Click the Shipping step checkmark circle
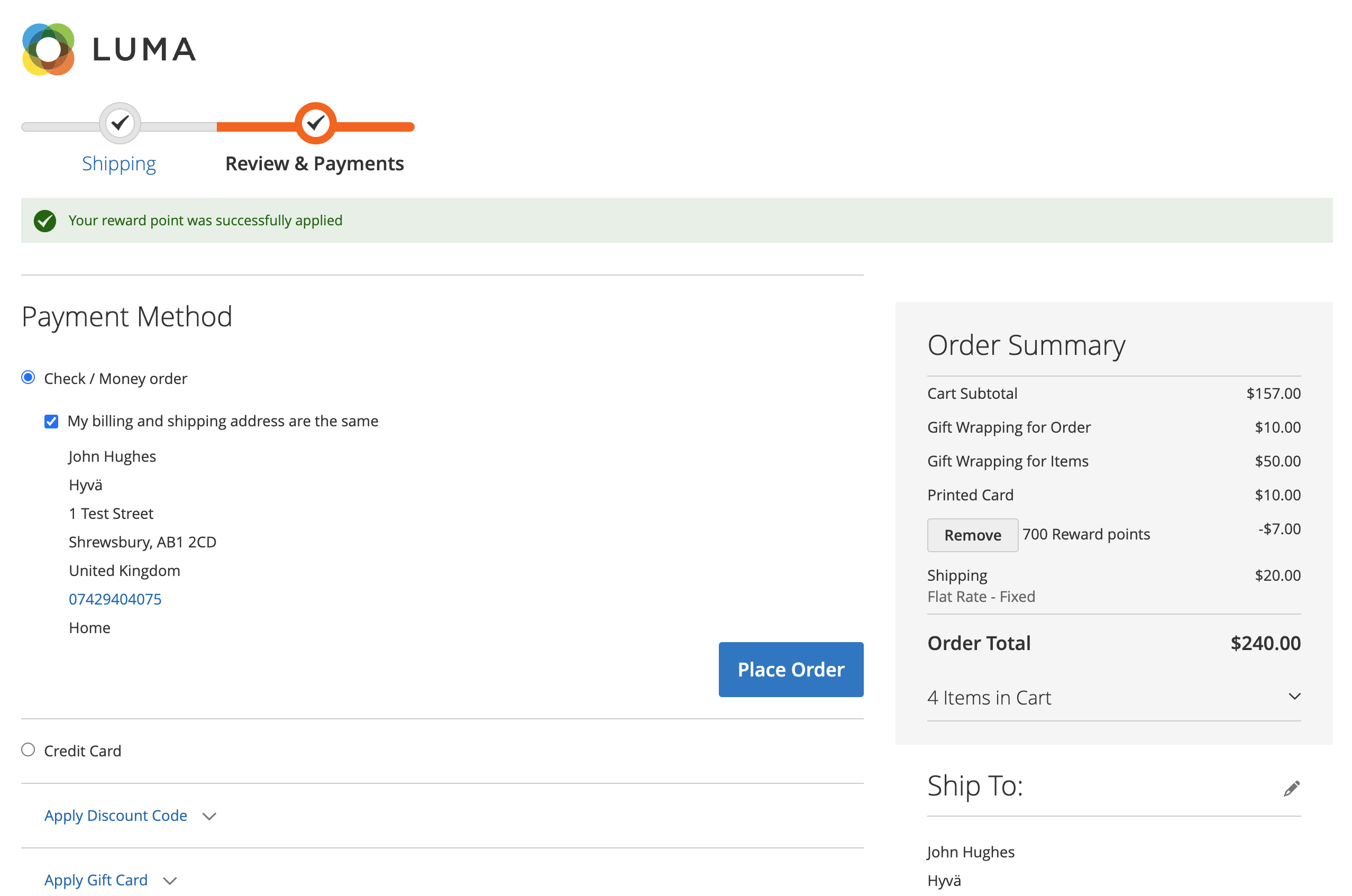This screenshot has height=896, width=1352. pos(120,123)
